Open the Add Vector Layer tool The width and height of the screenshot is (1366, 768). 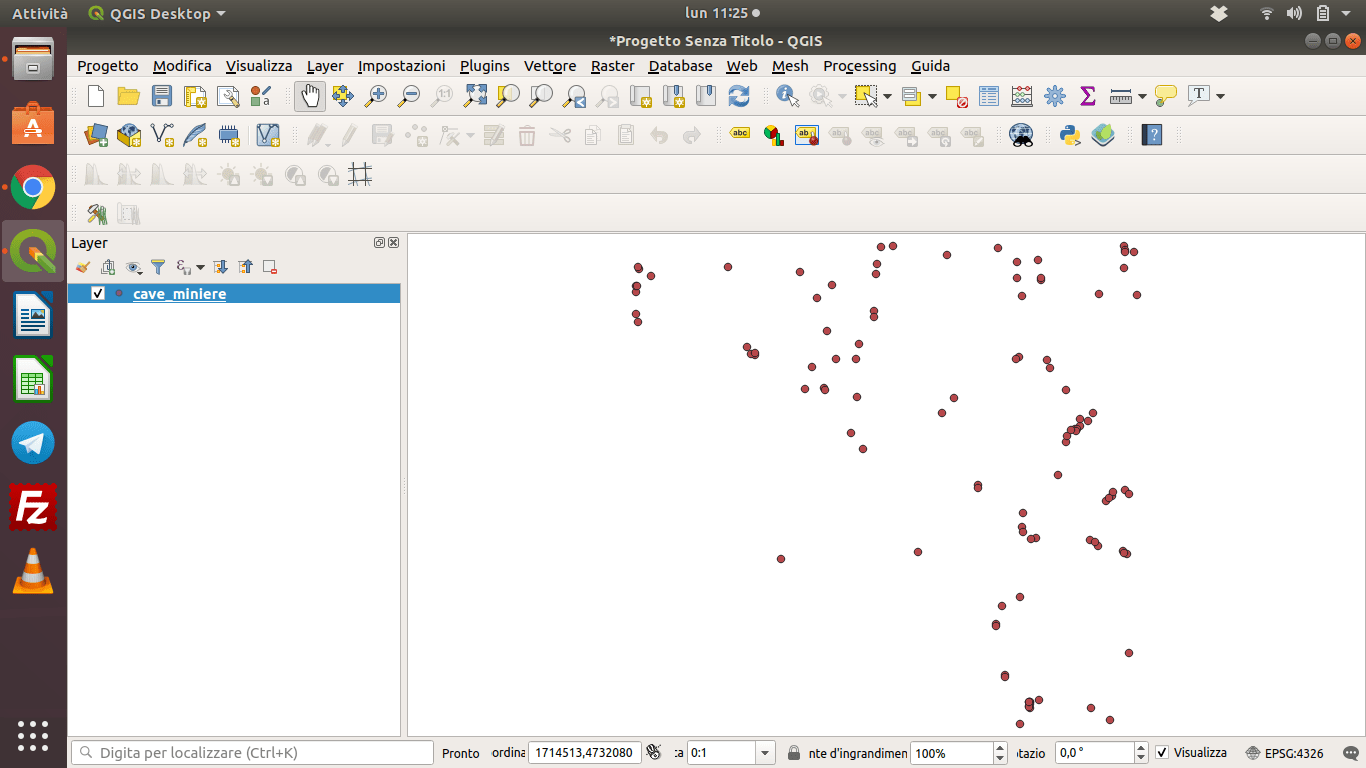[x=162, y=135]
